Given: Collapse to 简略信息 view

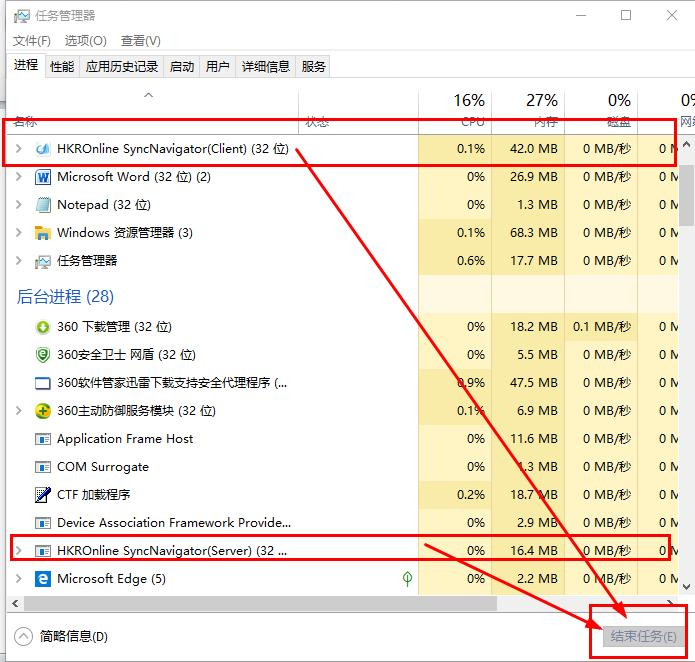Looking at the screenshot, I should click(61, 637).
